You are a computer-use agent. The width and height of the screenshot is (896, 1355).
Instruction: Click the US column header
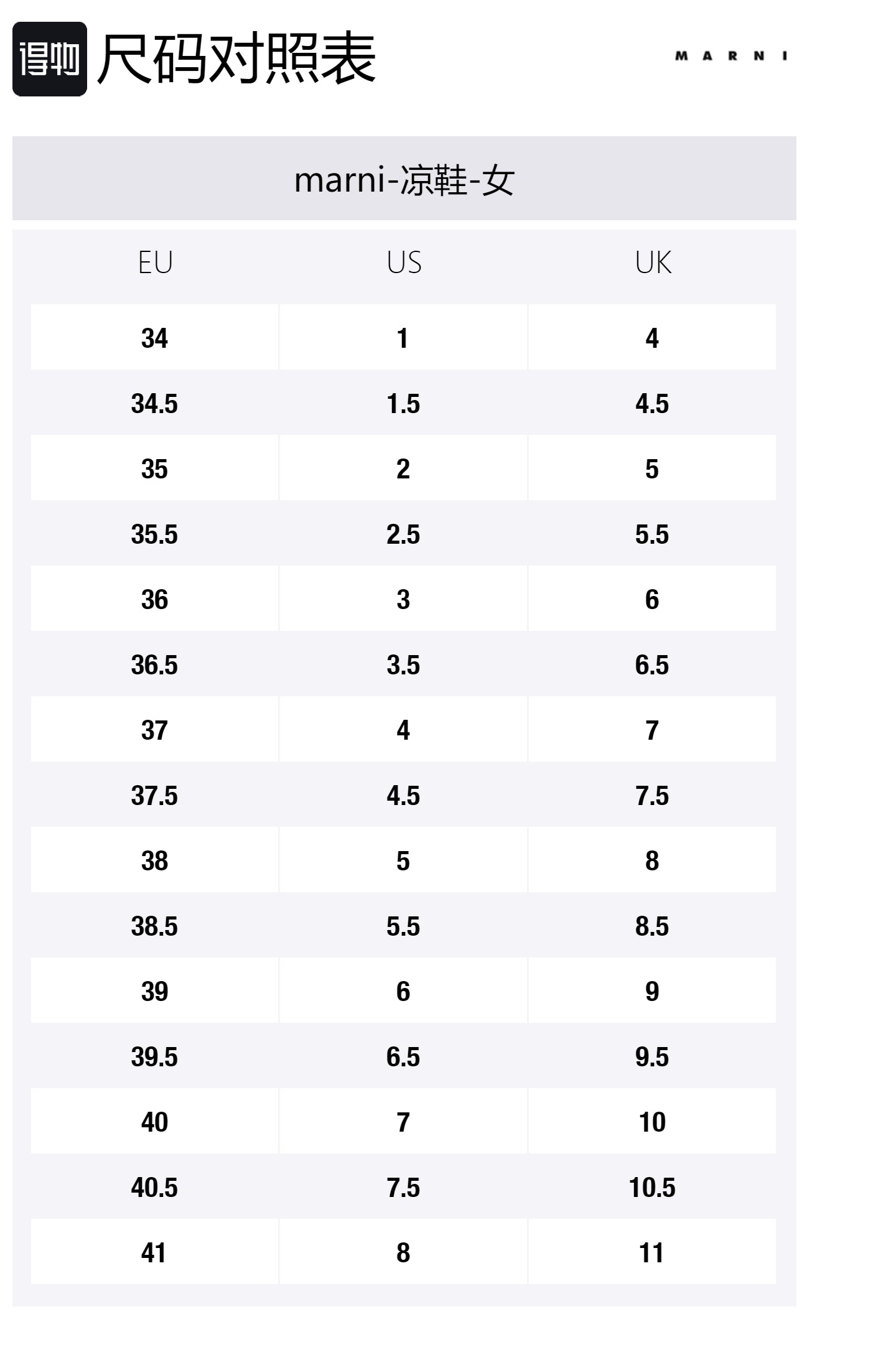(404, 263)
